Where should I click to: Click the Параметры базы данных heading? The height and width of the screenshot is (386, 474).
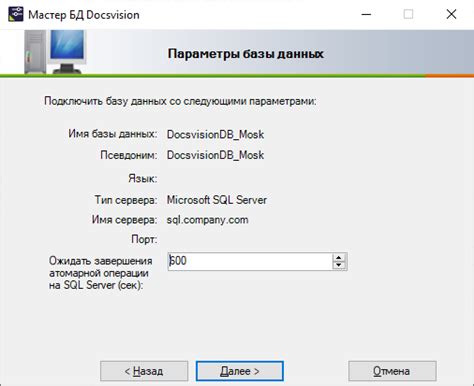[x=246, y=54]
